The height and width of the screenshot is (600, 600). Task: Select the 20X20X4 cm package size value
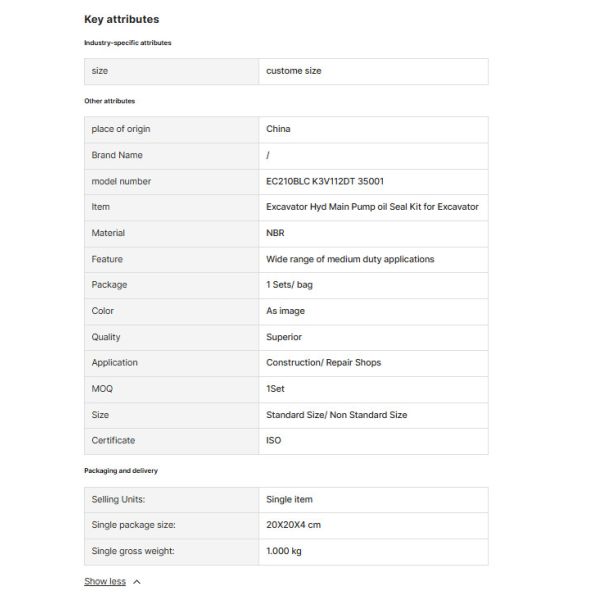293,525
